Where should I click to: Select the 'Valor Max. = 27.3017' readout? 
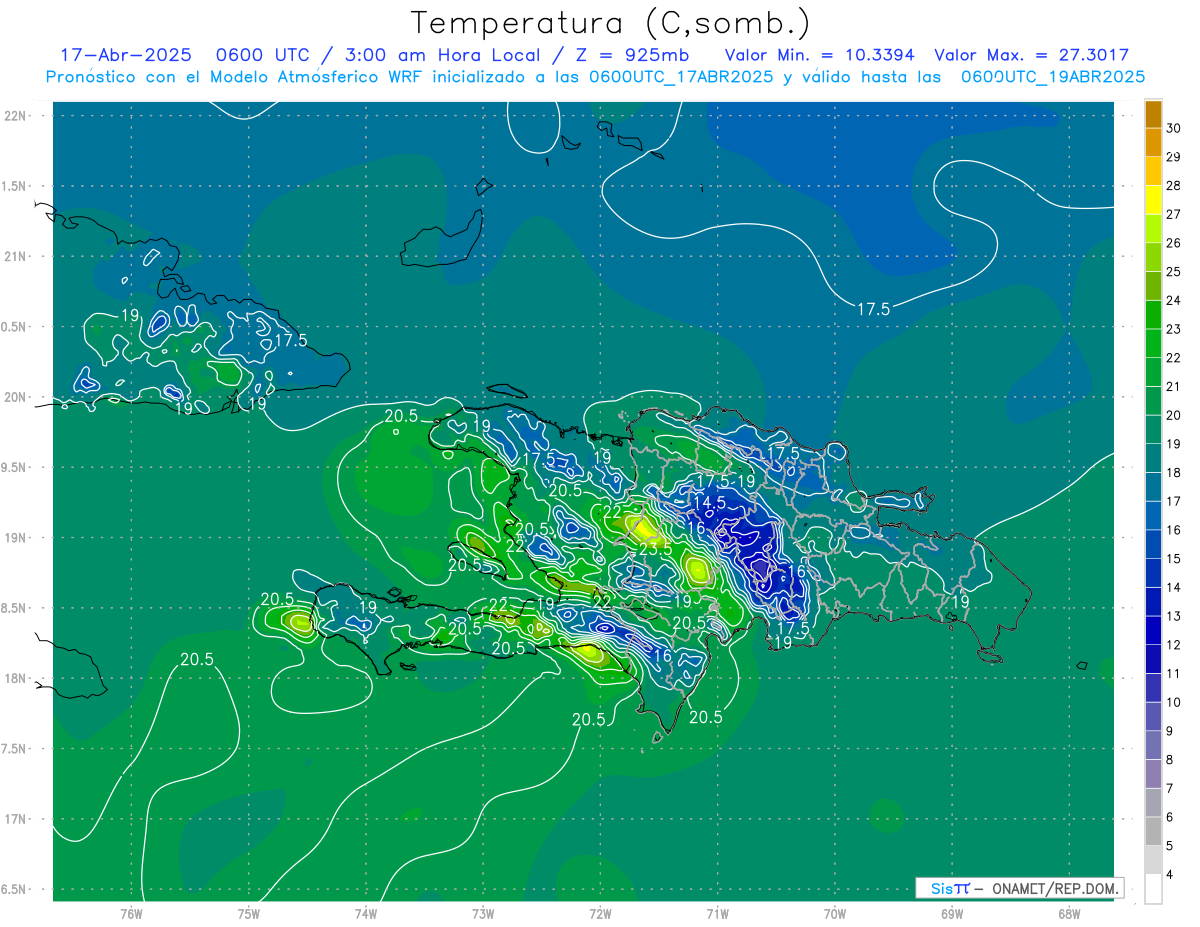tap(1032, 55)
